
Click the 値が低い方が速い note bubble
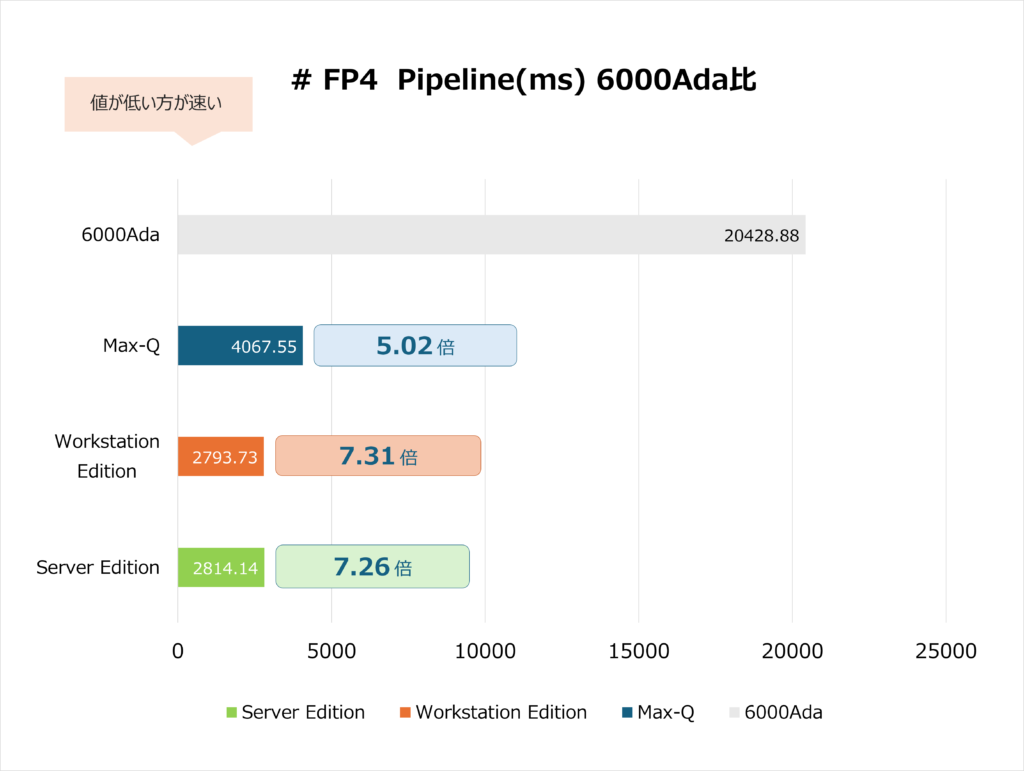tap(158, 104)
